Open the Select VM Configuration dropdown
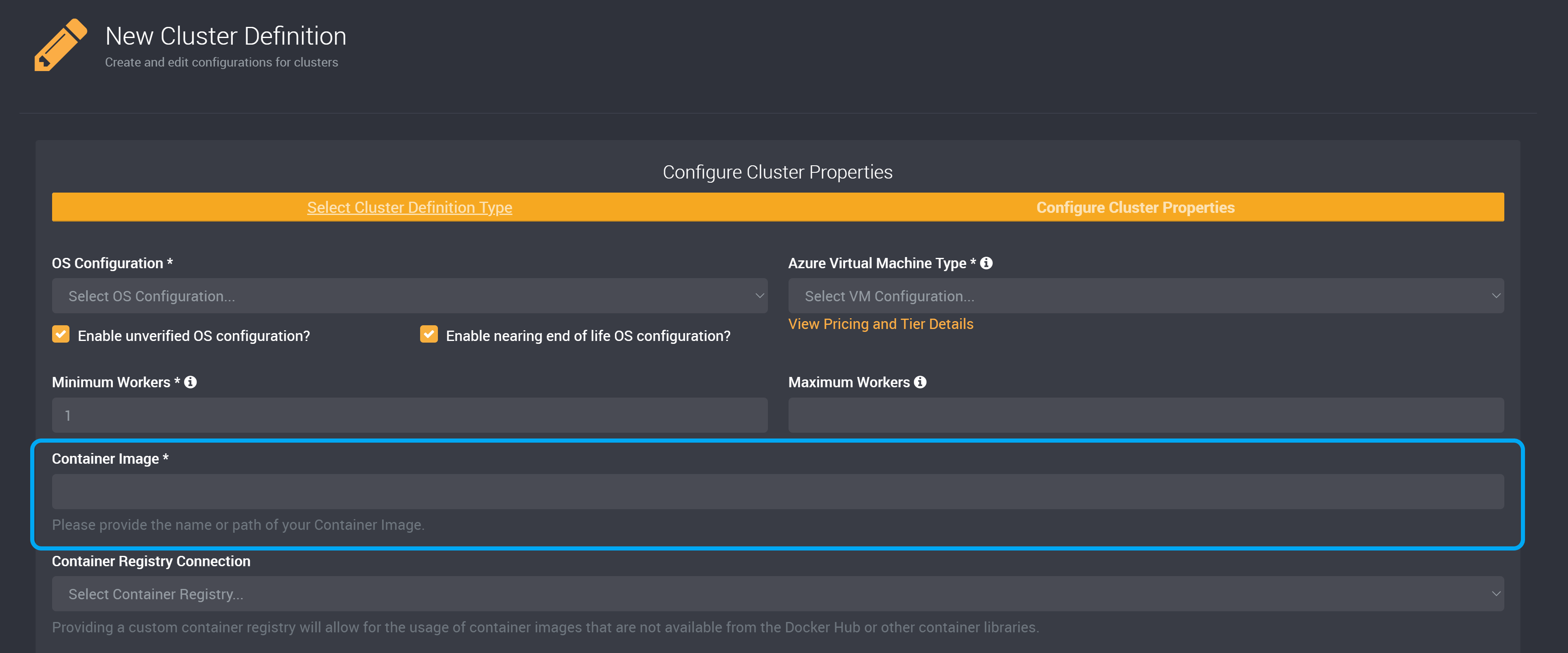The image size is (1568, 653). tap(1145, 296)
